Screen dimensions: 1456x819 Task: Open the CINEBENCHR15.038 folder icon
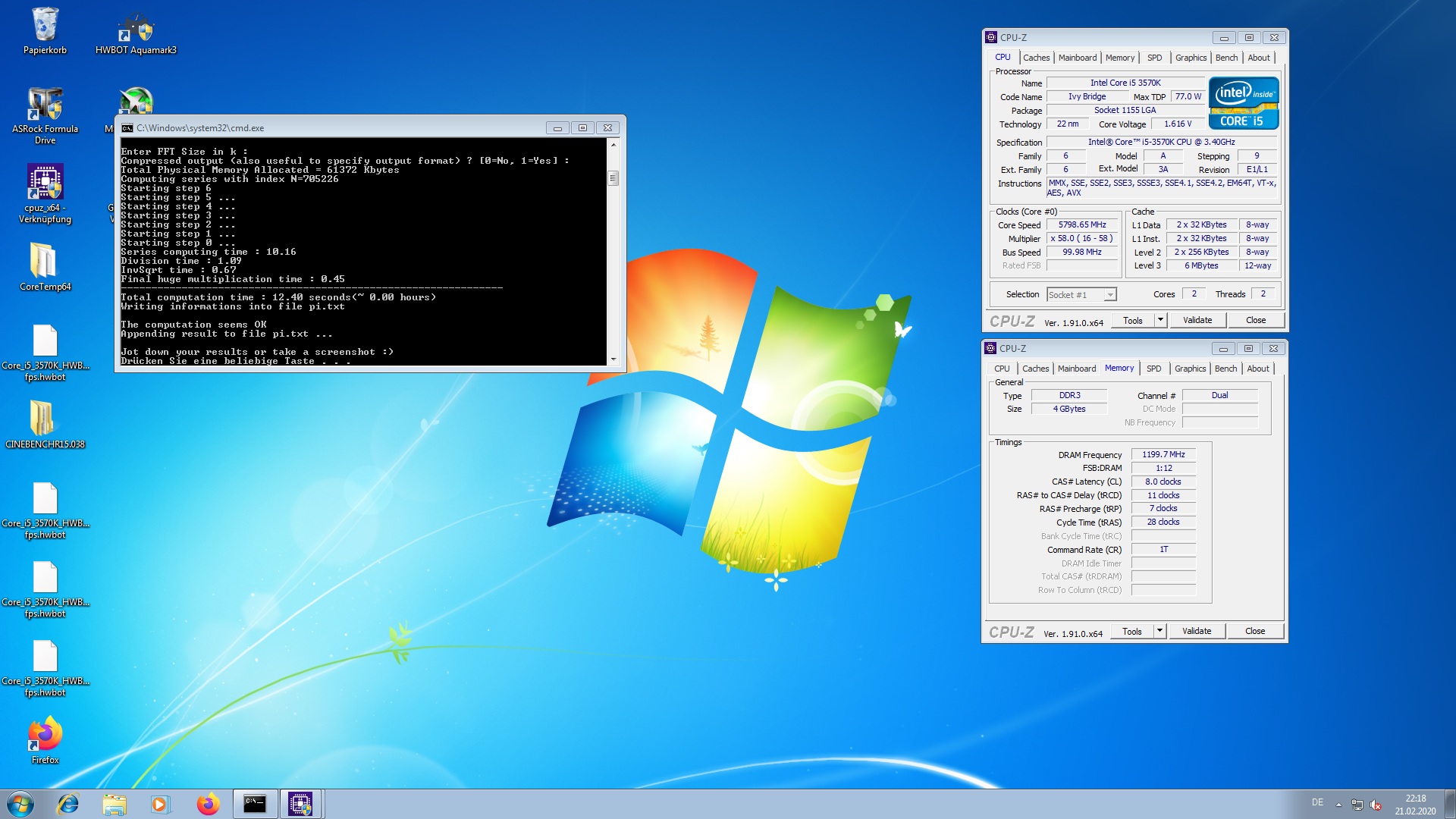pos(45,425)
